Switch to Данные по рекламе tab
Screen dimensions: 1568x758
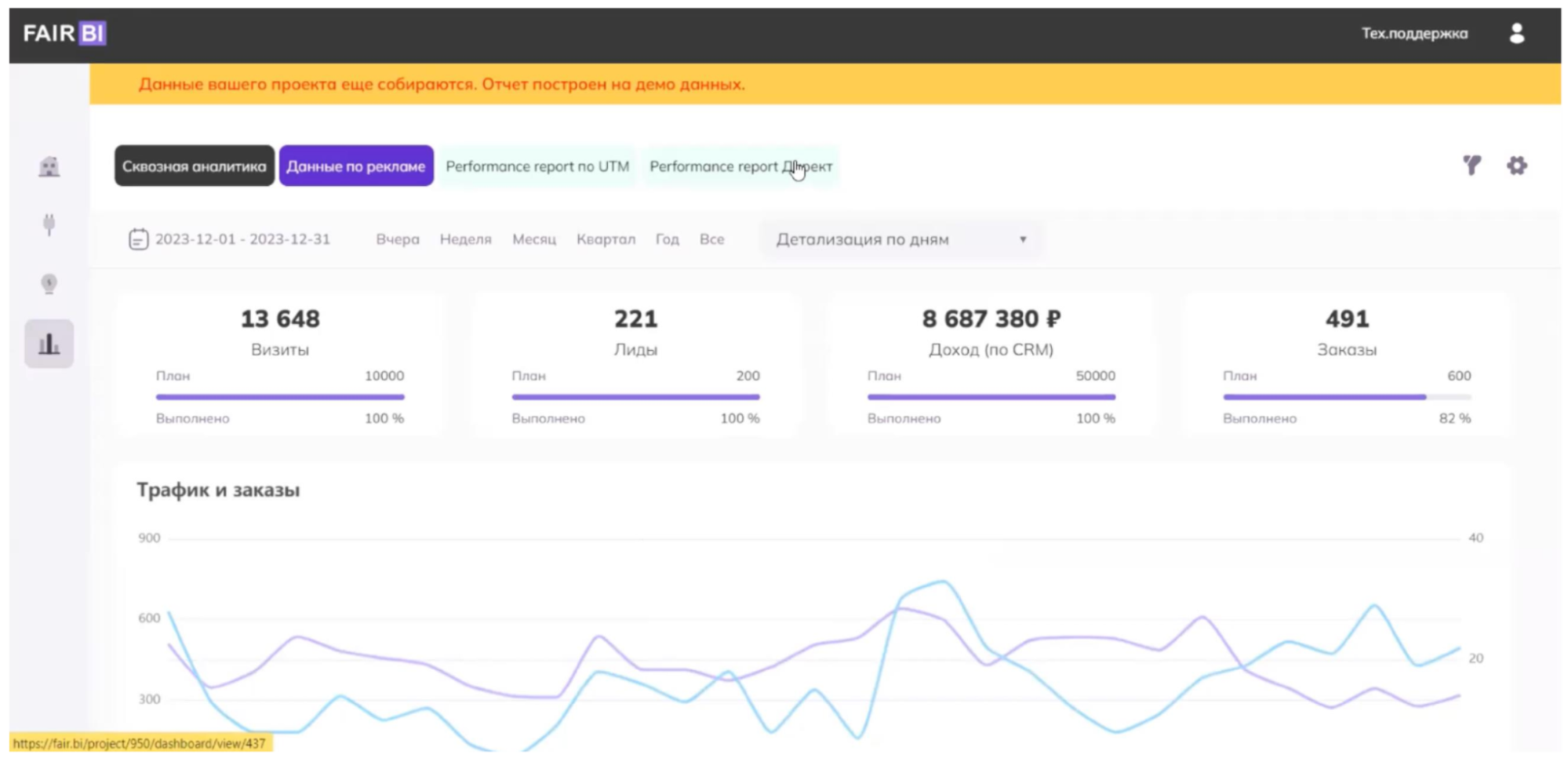coord(355,166)
